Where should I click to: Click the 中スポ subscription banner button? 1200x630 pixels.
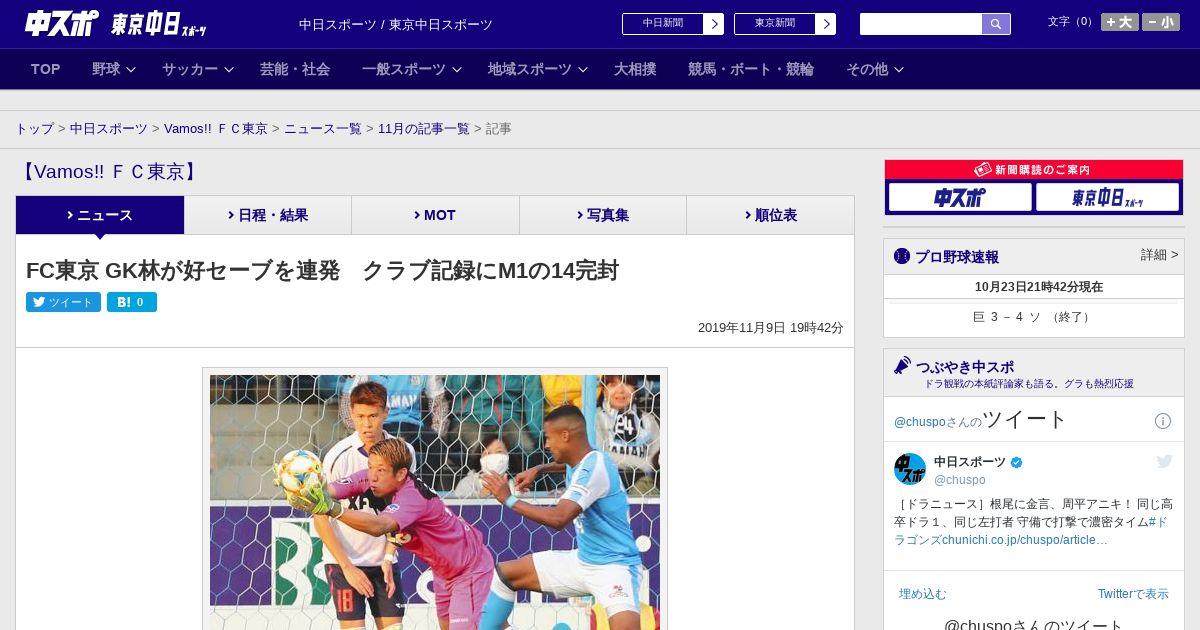pyautogui.click(x=960, y=197)
